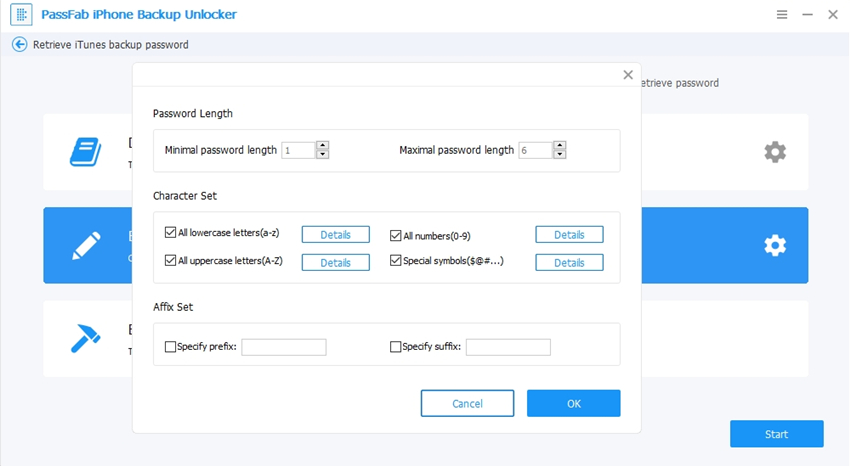Screen dimensions: 850x466
Task: Toggle All uppercase letters(A-Z) checkbox
Action: 170,261
